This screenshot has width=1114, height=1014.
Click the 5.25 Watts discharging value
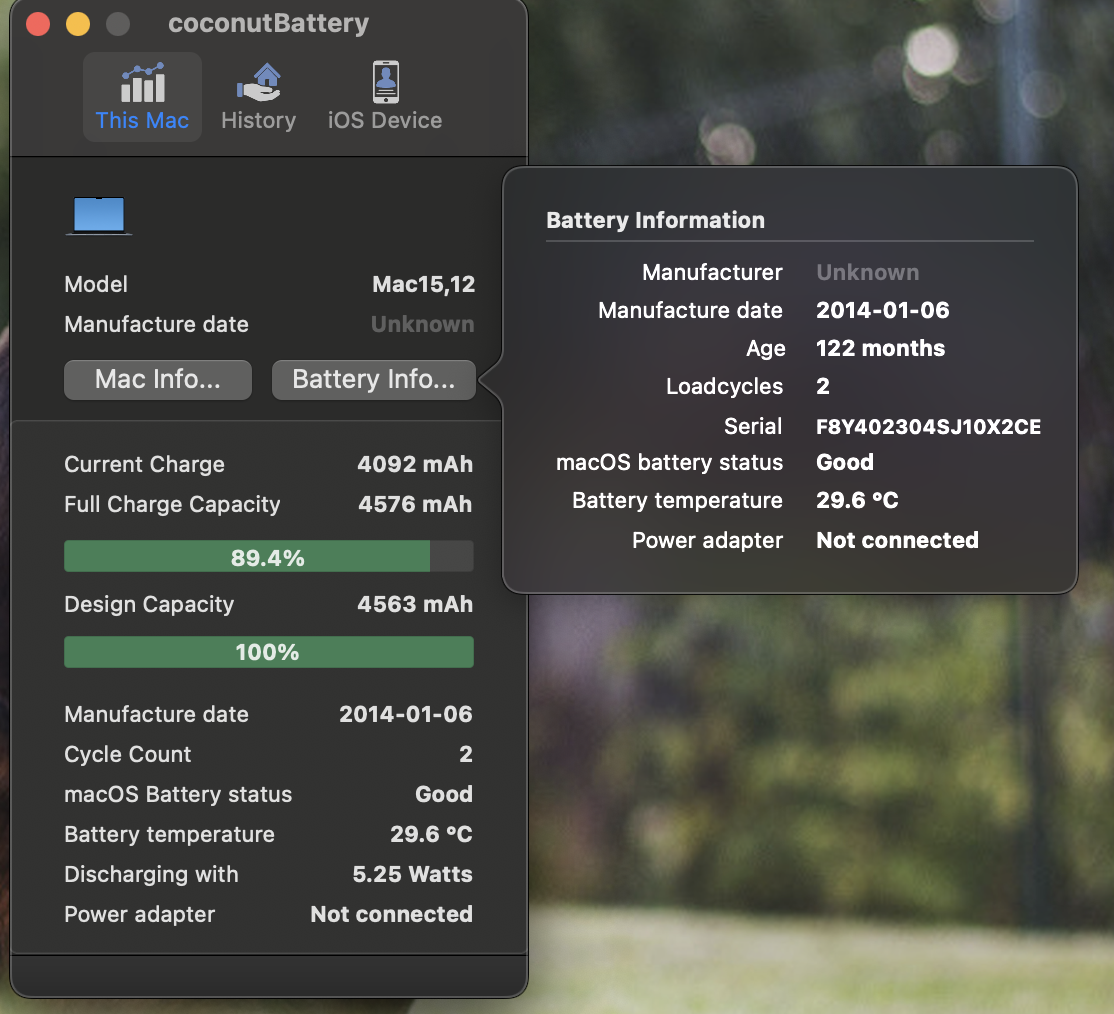tap(413, 874)
